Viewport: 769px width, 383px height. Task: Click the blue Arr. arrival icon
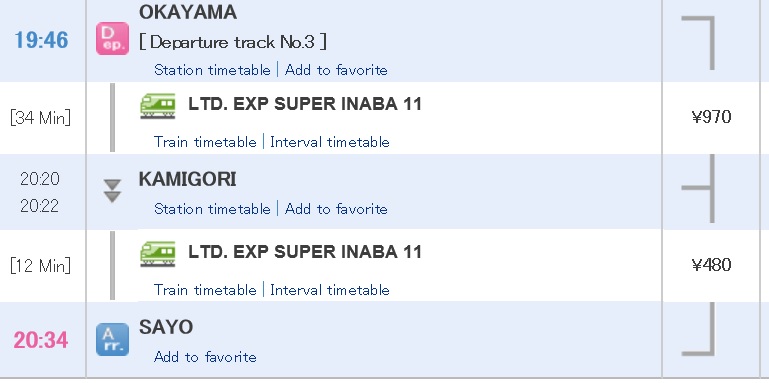click(112, 339)
